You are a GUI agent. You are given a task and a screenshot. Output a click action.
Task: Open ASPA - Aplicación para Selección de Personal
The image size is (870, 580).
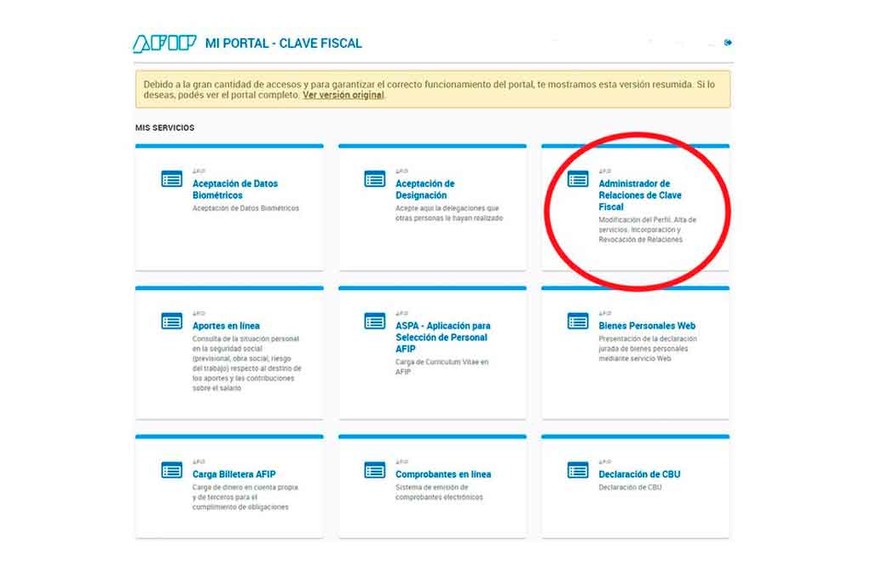tap(443, 337)
